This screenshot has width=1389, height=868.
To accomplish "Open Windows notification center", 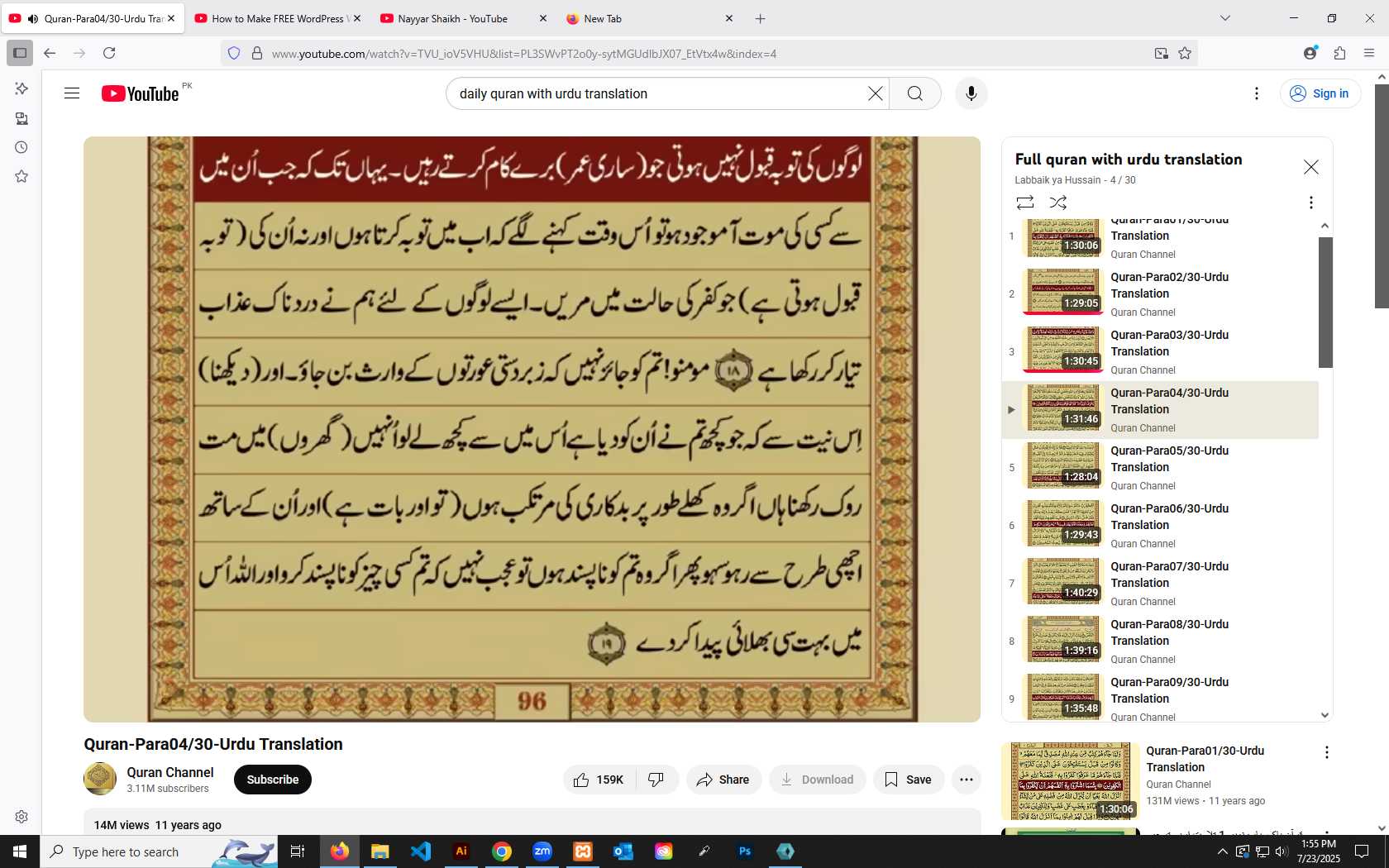I will tap(1362, 851).
